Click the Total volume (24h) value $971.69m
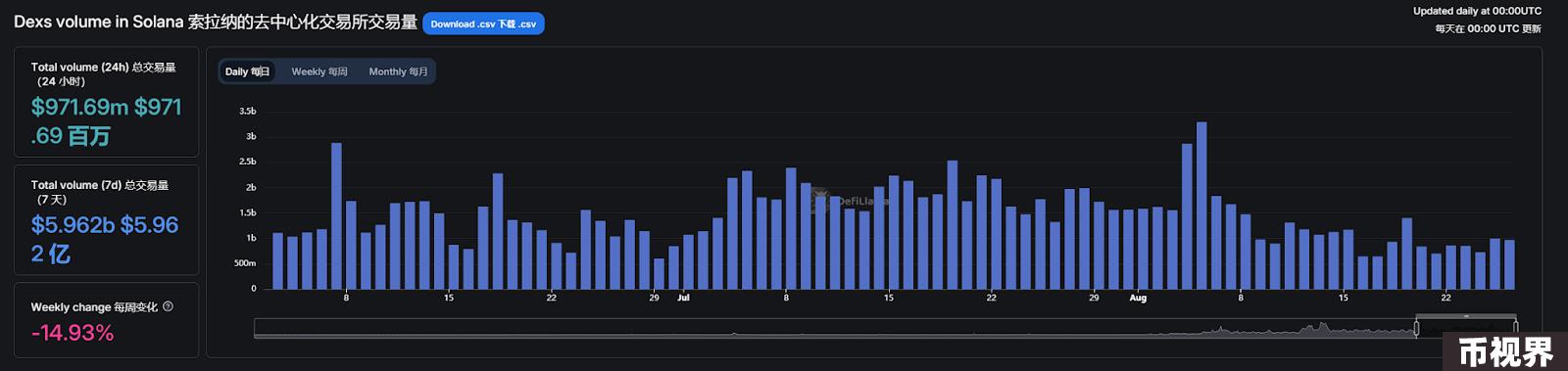The image size is (1568, 371). [107, 121]
